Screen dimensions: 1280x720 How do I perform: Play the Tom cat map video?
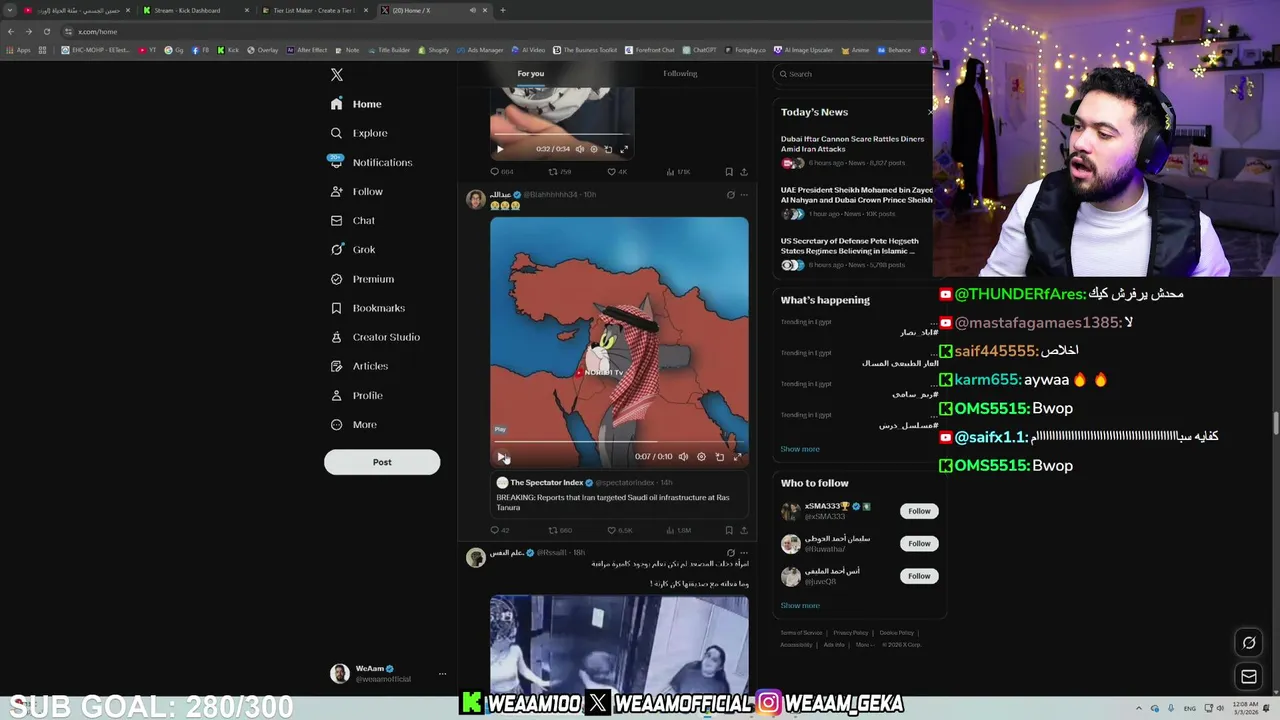click(x=501, y=456)
